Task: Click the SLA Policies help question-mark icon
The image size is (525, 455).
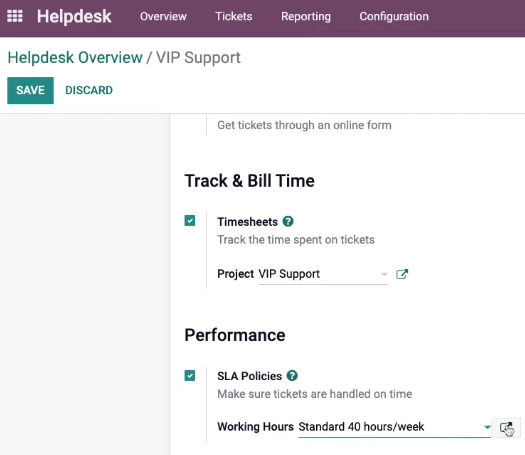Action: [292, 376]
